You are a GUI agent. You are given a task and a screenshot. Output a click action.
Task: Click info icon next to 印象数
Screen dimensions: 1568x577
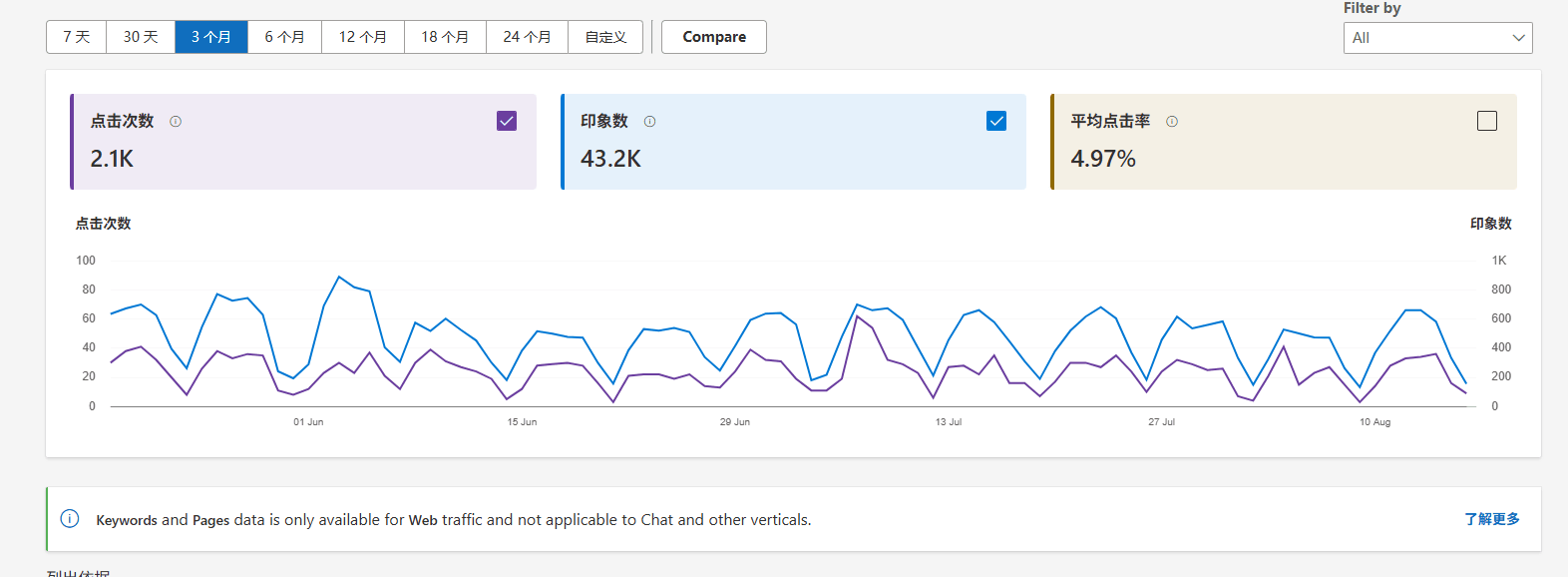click(649, 122)
